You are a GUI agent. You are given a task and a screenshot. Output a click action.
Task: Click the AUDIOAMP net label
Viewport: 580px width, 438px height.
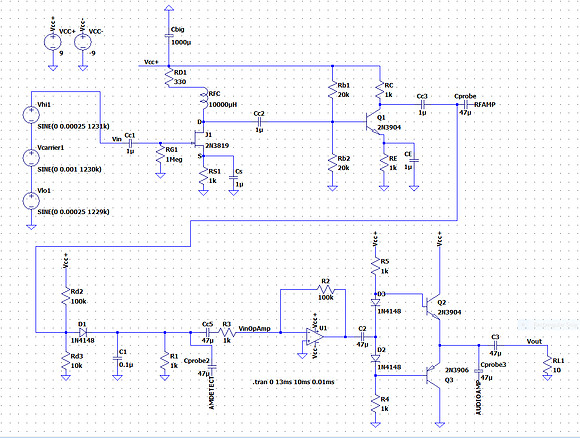pyautogui.click(x=478, y=398)
